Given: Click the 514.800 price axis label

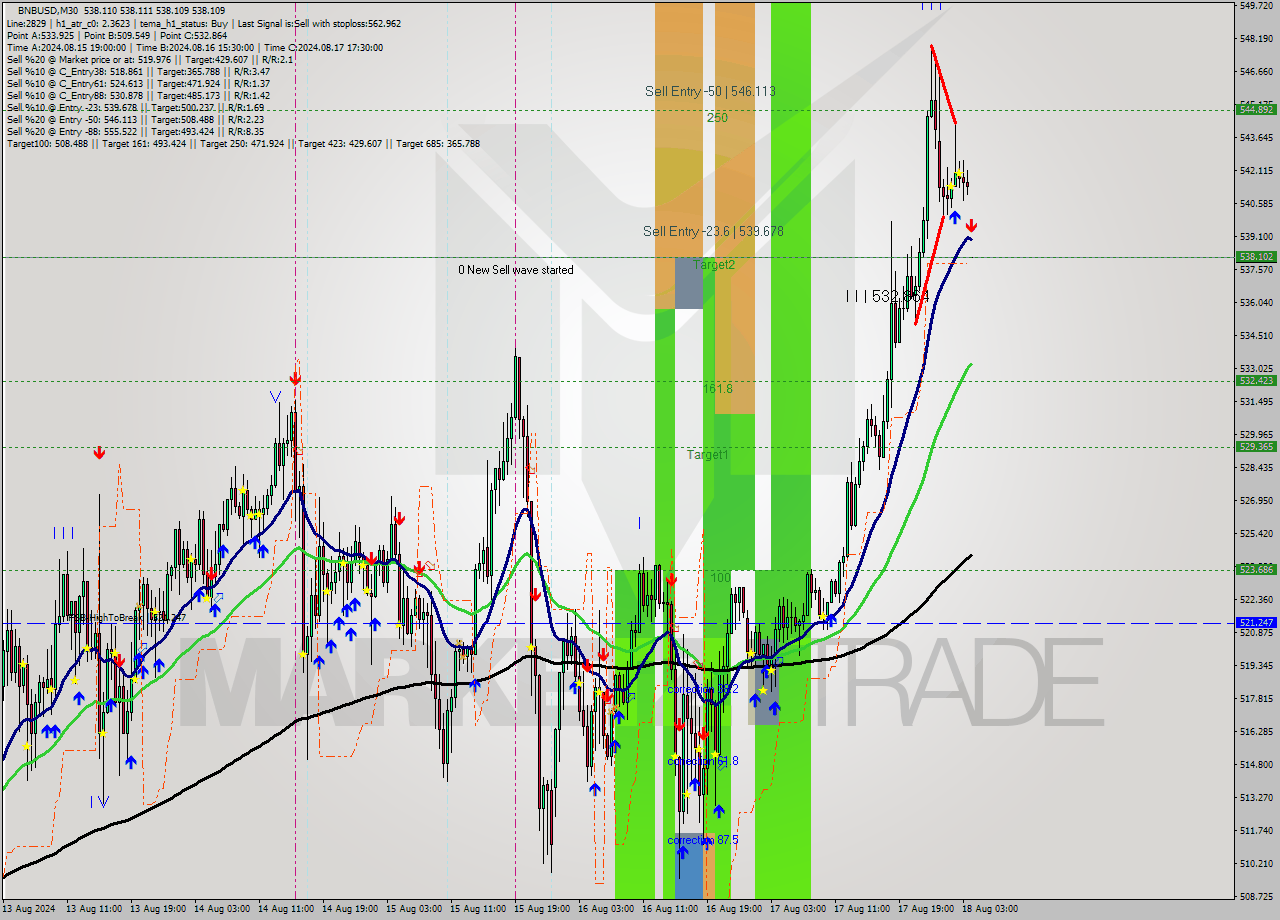Looking at the screenshot, I should [1256, 764].
